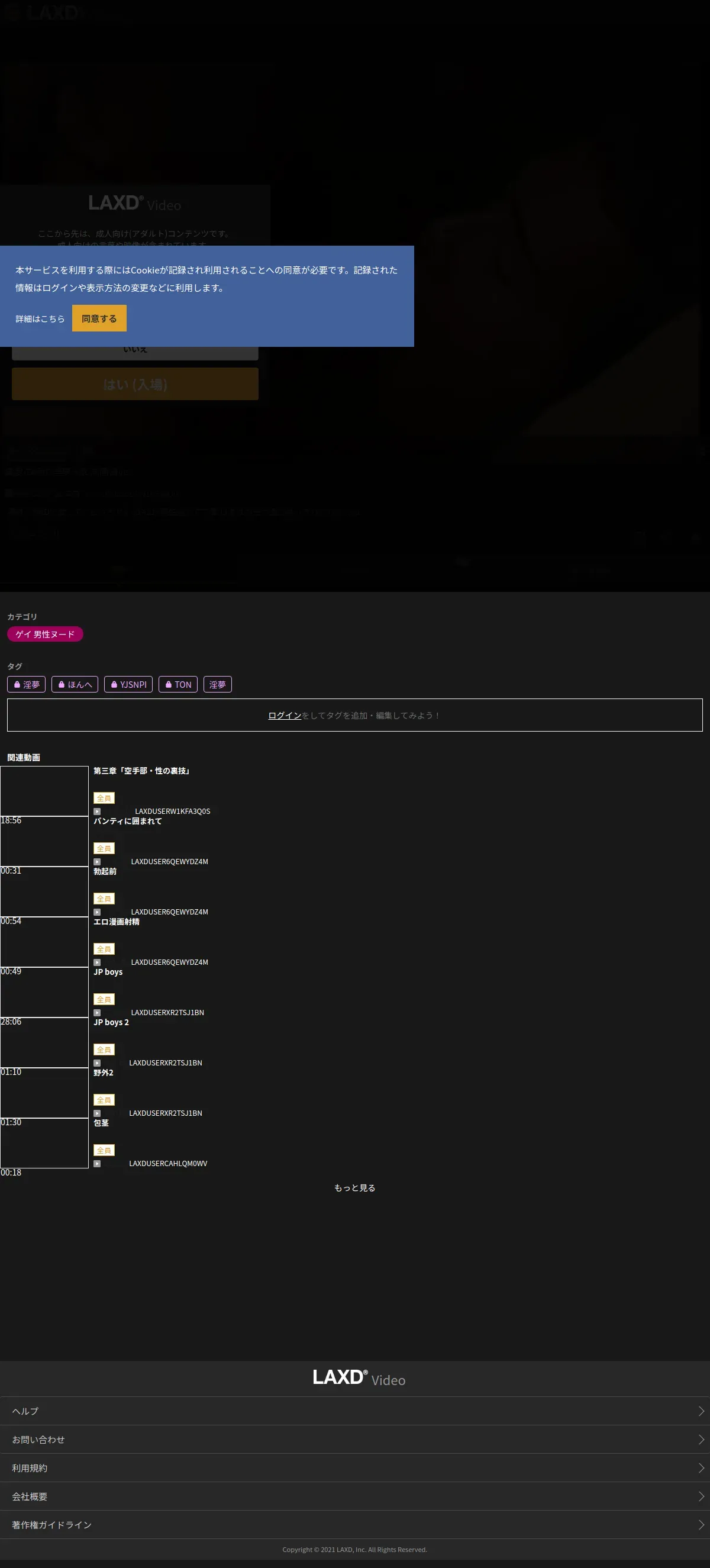Click the lock icon on the YJSNPI tag
The image size is (710, 1568).
tap(114, 685)
